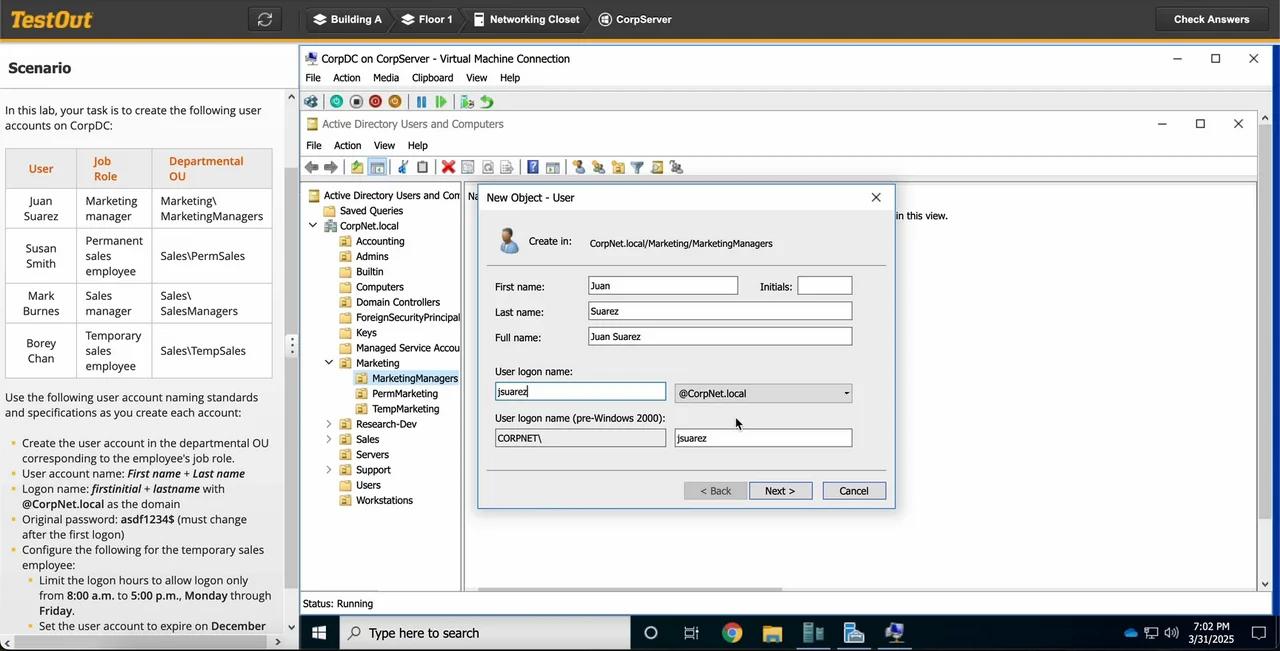
Task: Click the Next button in New Object dialog
Action: tap(779, 490)
